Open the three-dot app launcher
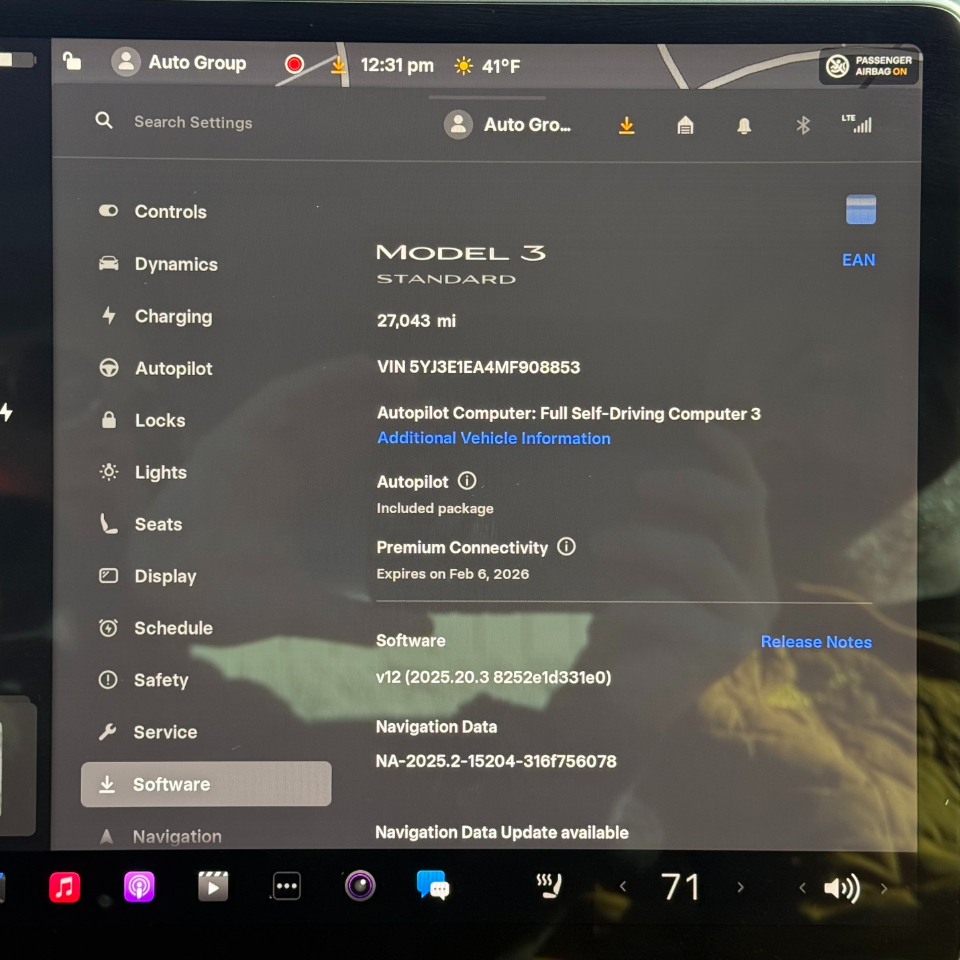 (287, 887)
